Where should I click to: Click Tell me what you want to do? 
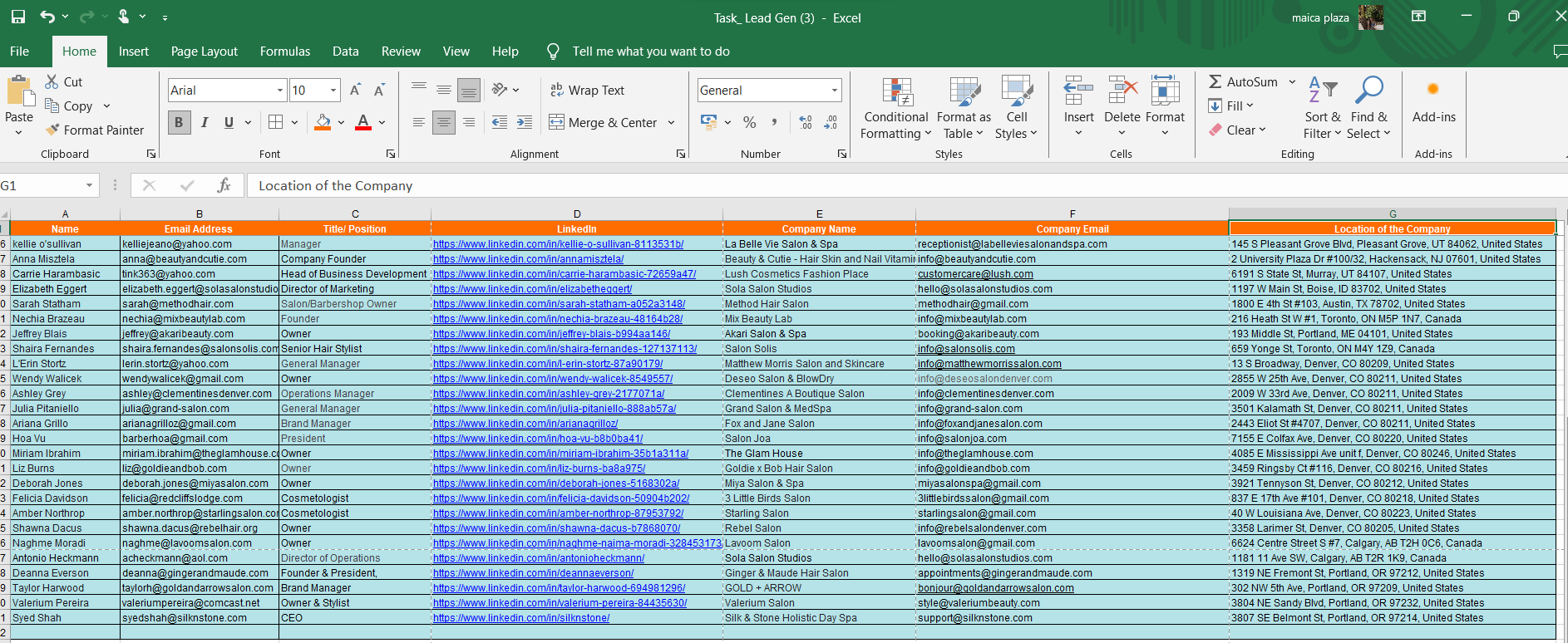[x=651, y=51]
